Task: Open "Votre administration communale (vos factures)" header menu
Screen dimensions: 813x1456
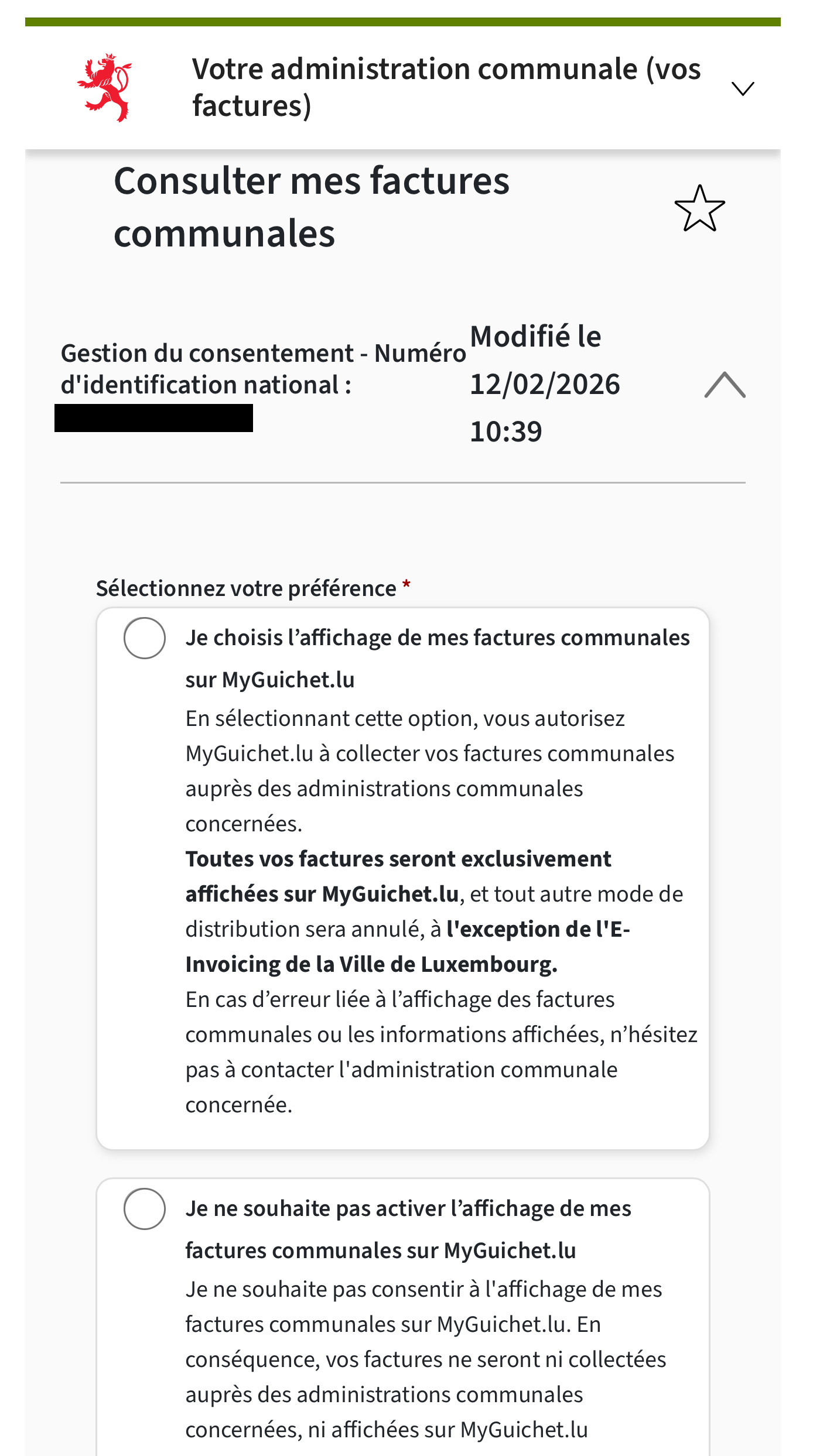Action: tap(446, 87)
